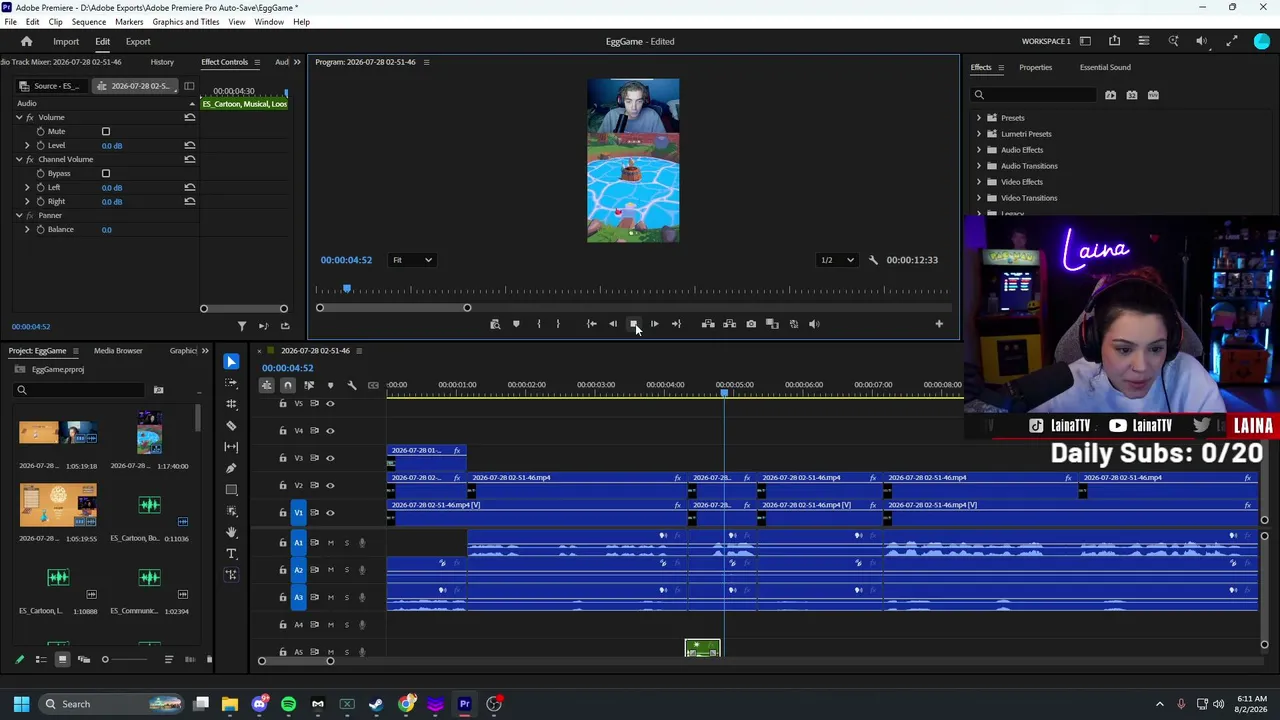The width and height of the screenshot is (1280, 720).
Task: Collapse the Volume effect group
Action: pos(18,117)
